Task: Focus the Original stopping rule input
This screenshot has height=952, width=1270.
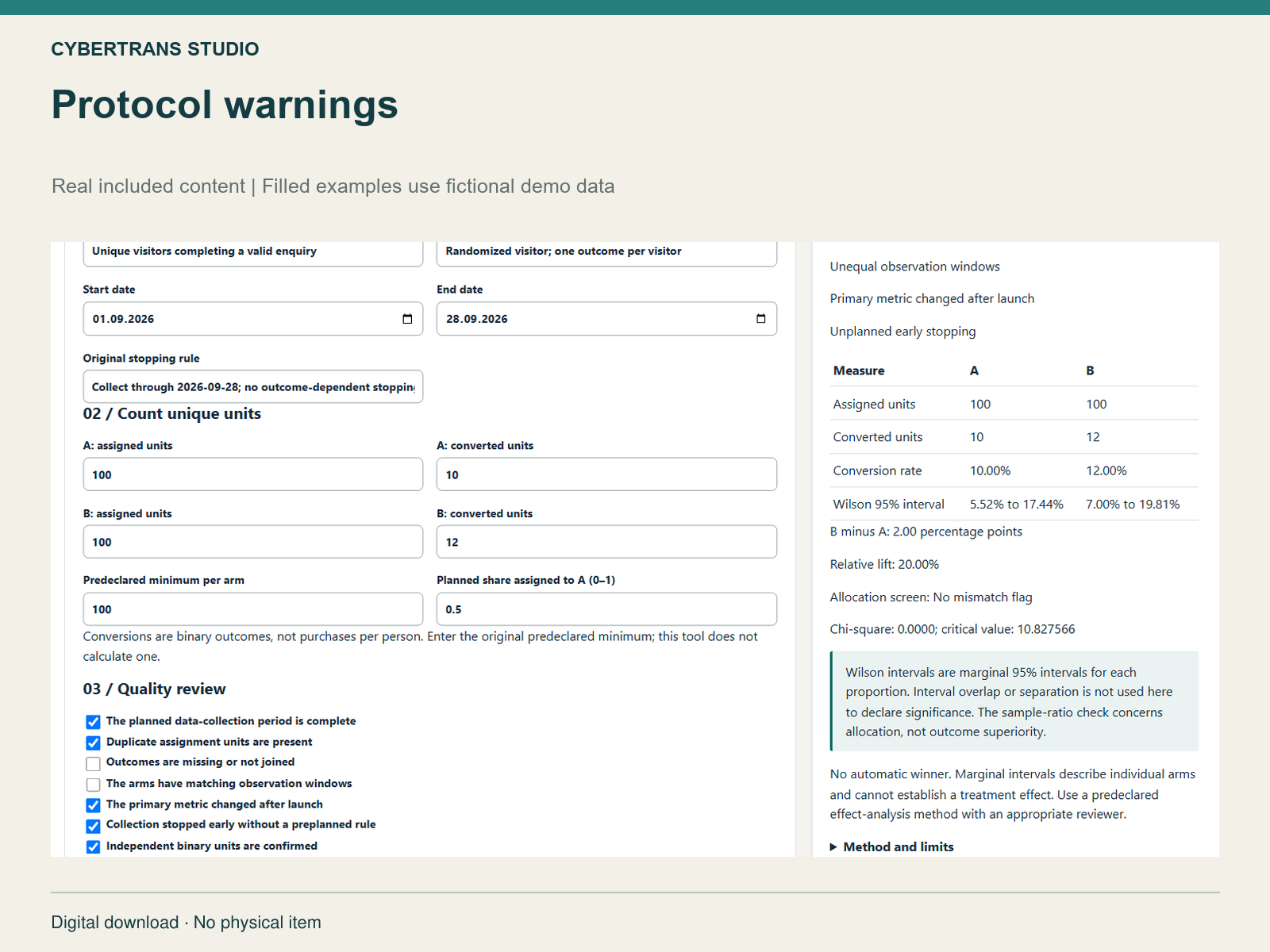Action: click(253, 387)
